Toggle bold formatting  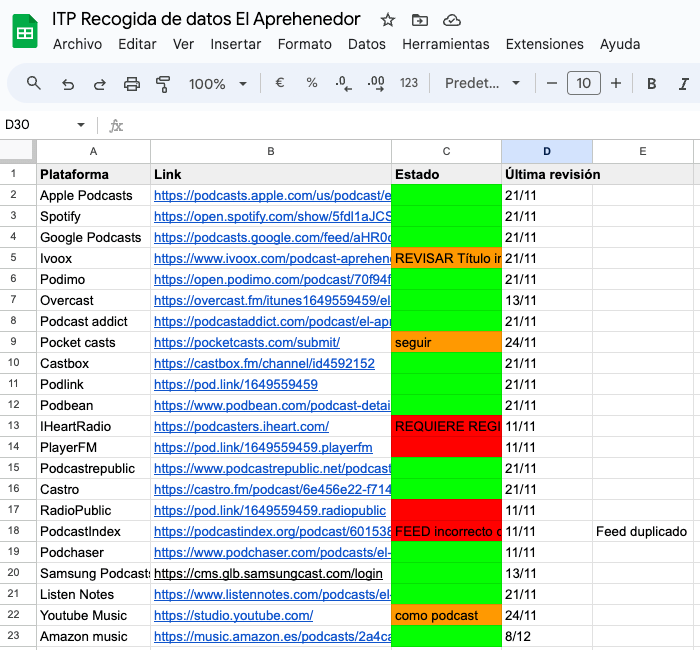(x=652, y=83)
